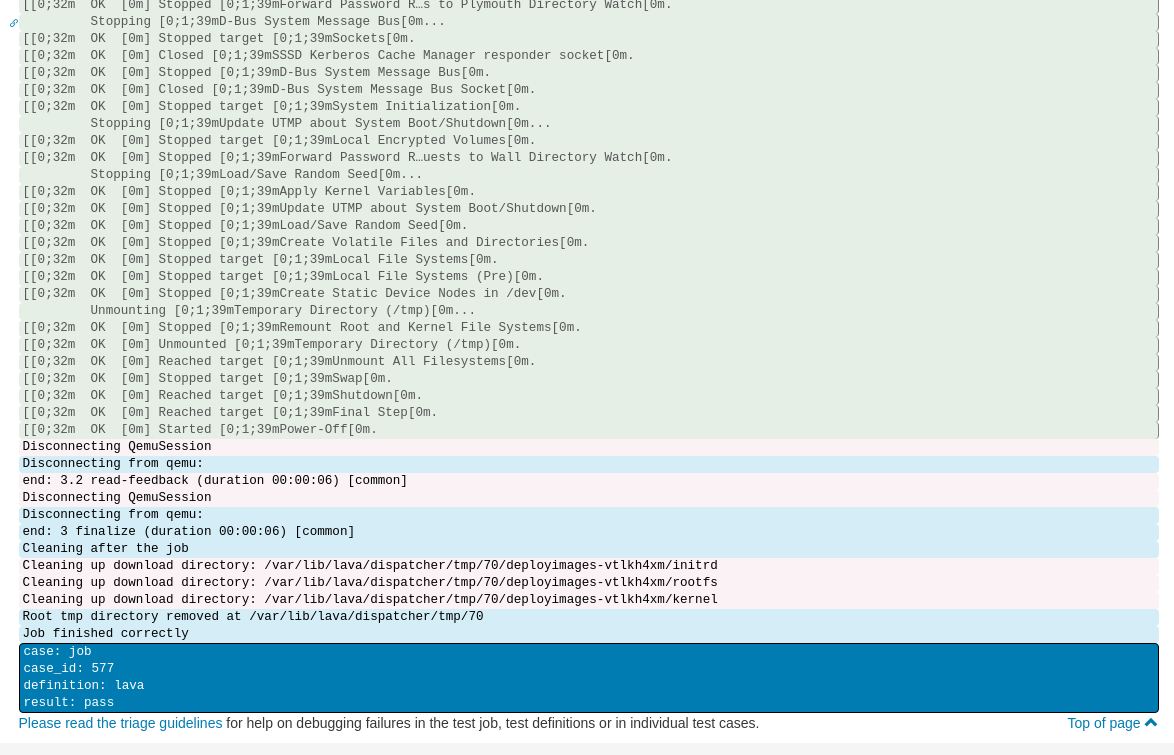The image size is (1174, 755).
Task: Click 'Stopped target Sockets' log line
Action: point(588,38)
